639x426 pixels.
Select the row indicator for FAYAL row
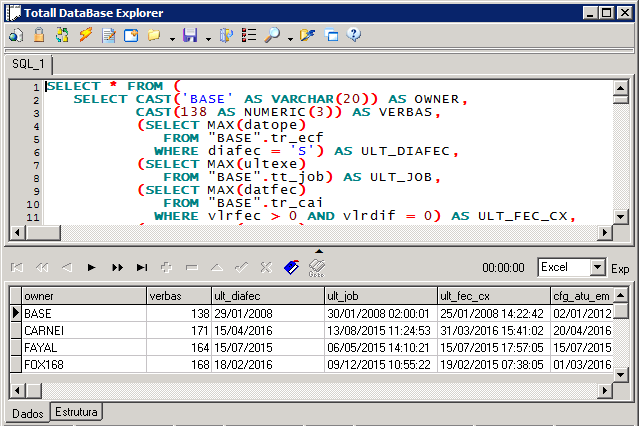pos(16,348)
